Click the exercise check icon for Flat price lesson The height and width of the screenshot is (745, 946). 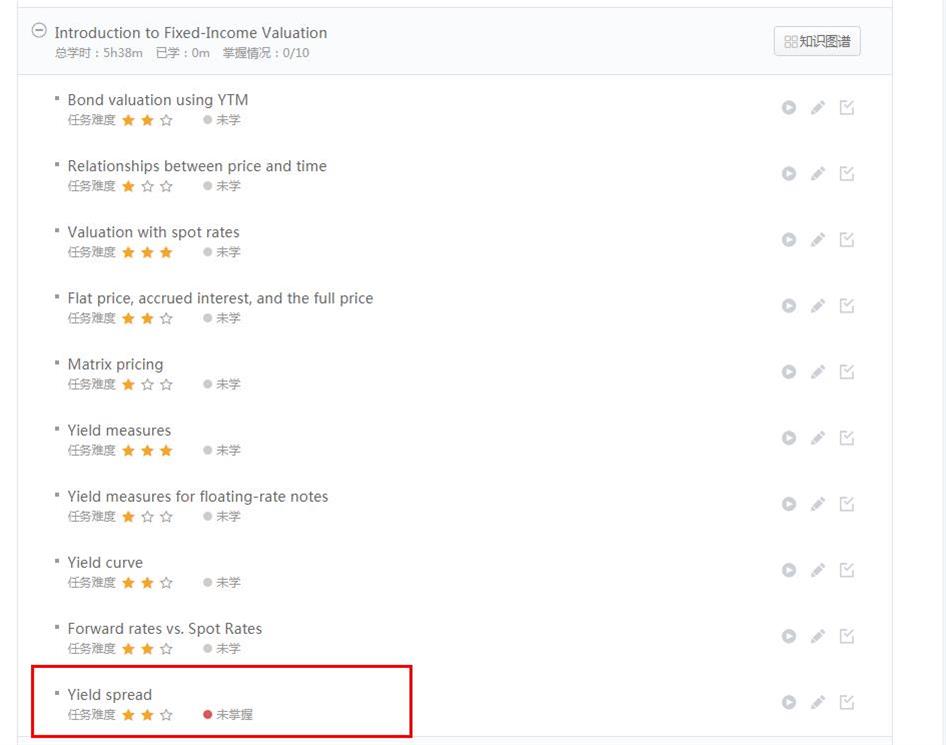tap(847, 306)
